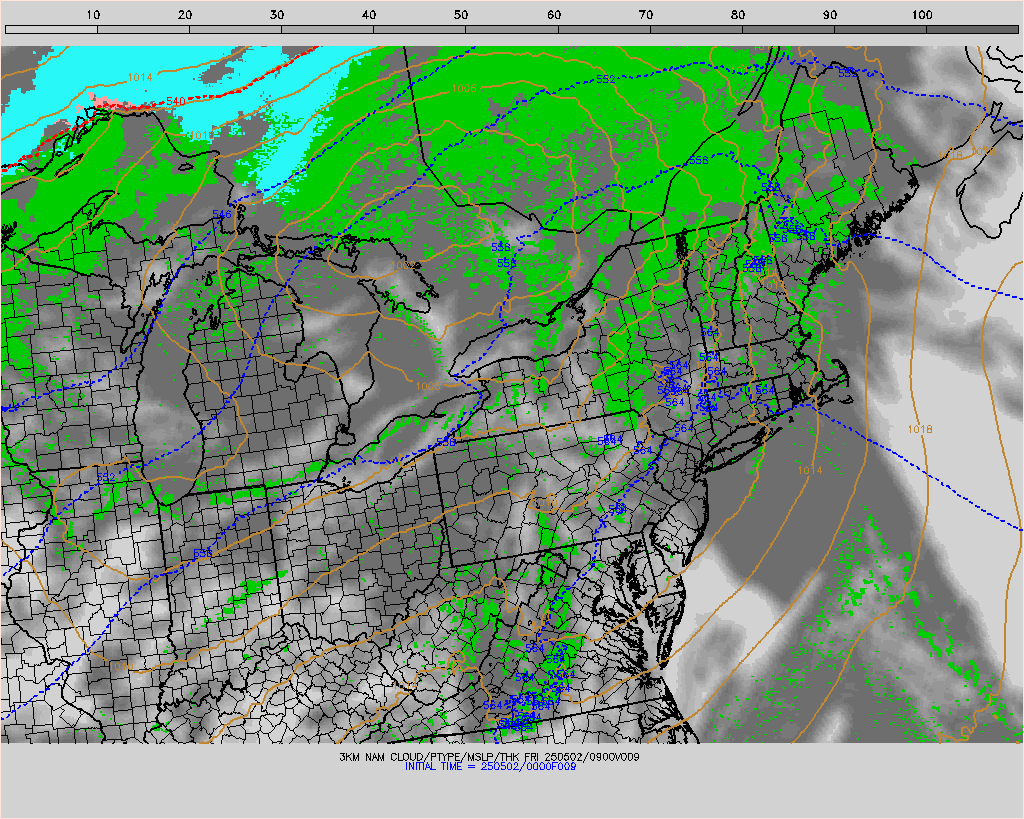Click the "20" label on the cloud scale
1024x819 pixels.
pyautogui.click(x=185, y=14)
